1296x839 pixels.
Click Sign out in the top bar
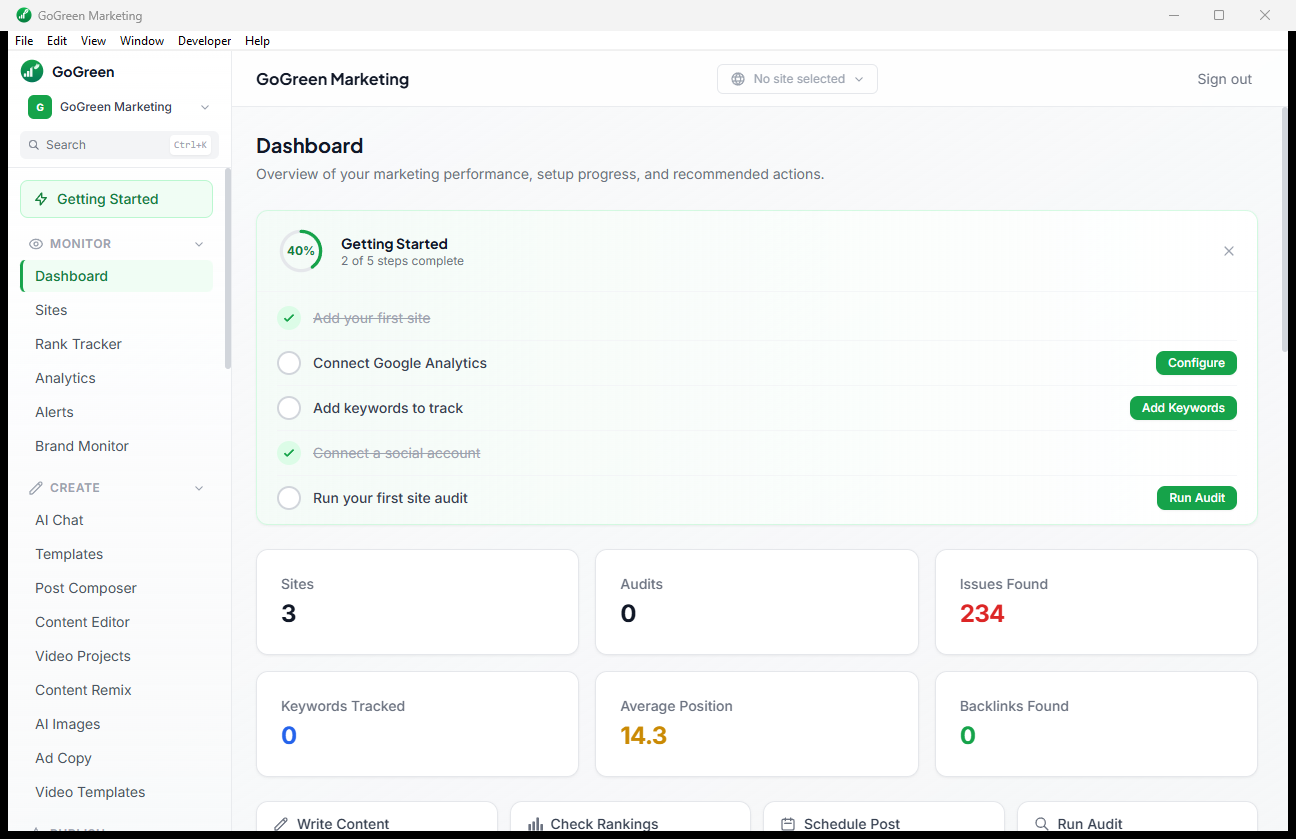1224,78
